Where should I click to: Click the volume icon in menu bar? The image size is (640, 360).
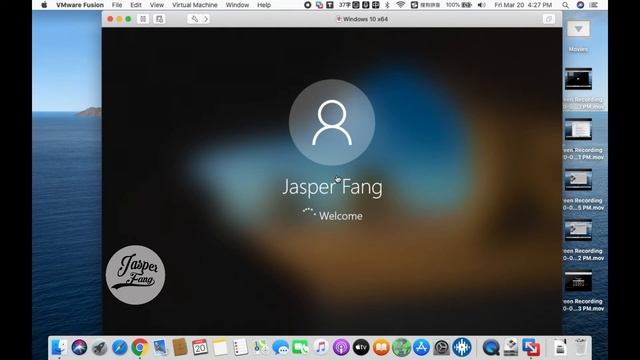(x=482, y=5)
